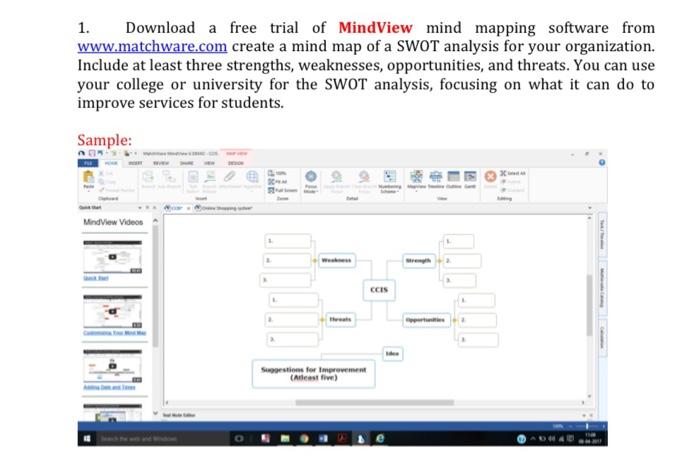This screenshot has height=458, width=700.
Task: Open the document tab list dropdown arrow
Action: tap(590, 208)
